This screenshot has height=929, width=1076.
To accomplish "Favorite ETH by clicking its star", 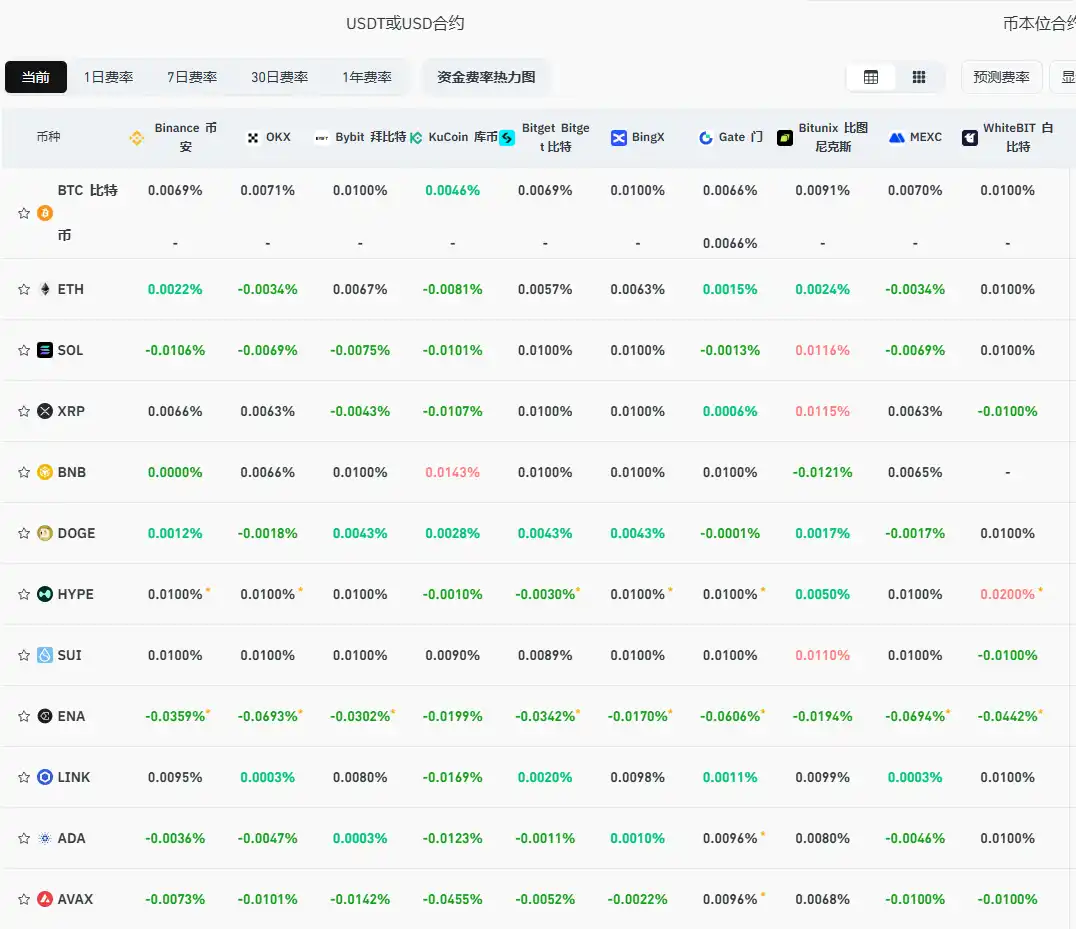I will (x=23, y=290).
